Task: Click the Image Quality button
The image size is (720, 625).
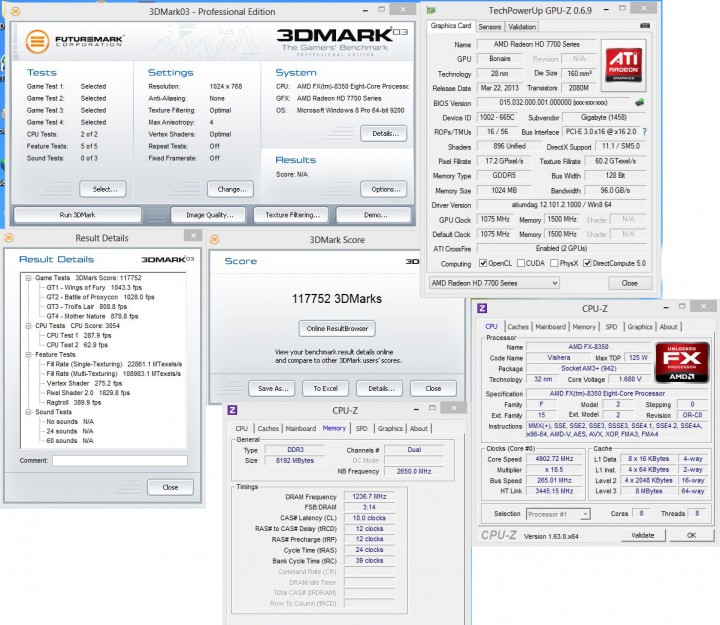Action: click(x=209, y=214)
